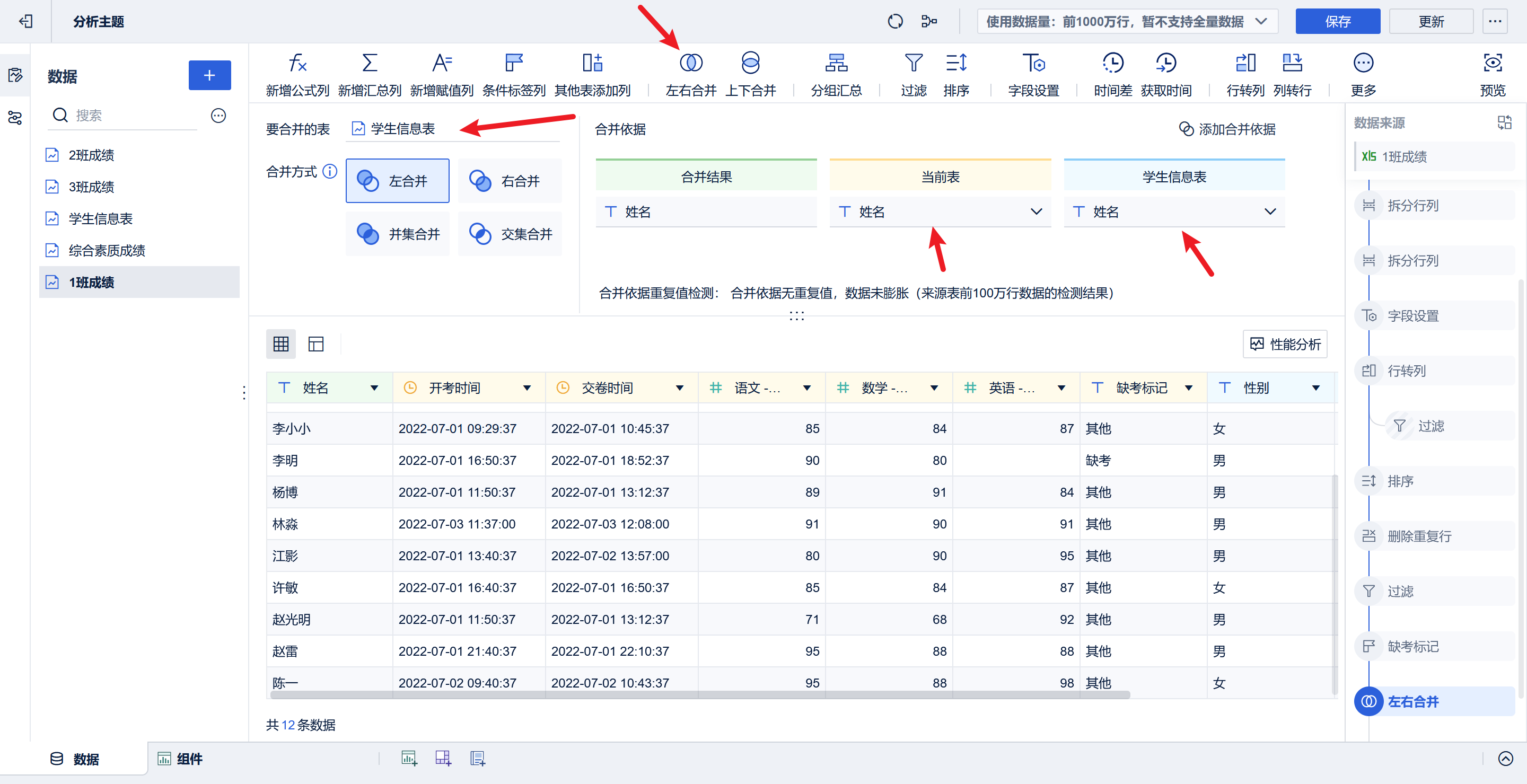Viewport: 1527px width, 784px height.
Task: Switch to the 组件 tab
Action: point(180,759)
